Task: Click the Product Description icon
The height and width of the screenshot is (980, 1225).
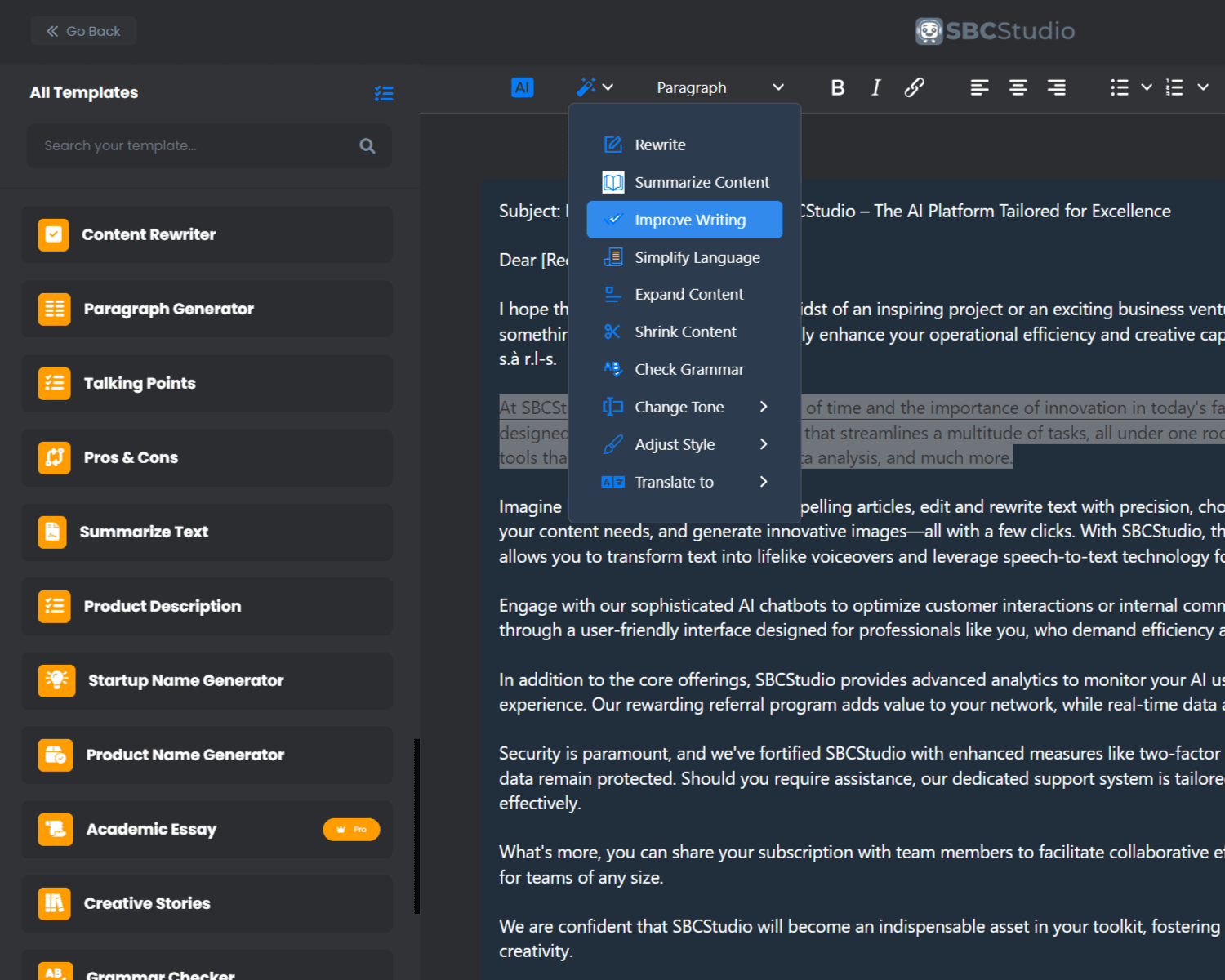Action: tap(54, 606)
